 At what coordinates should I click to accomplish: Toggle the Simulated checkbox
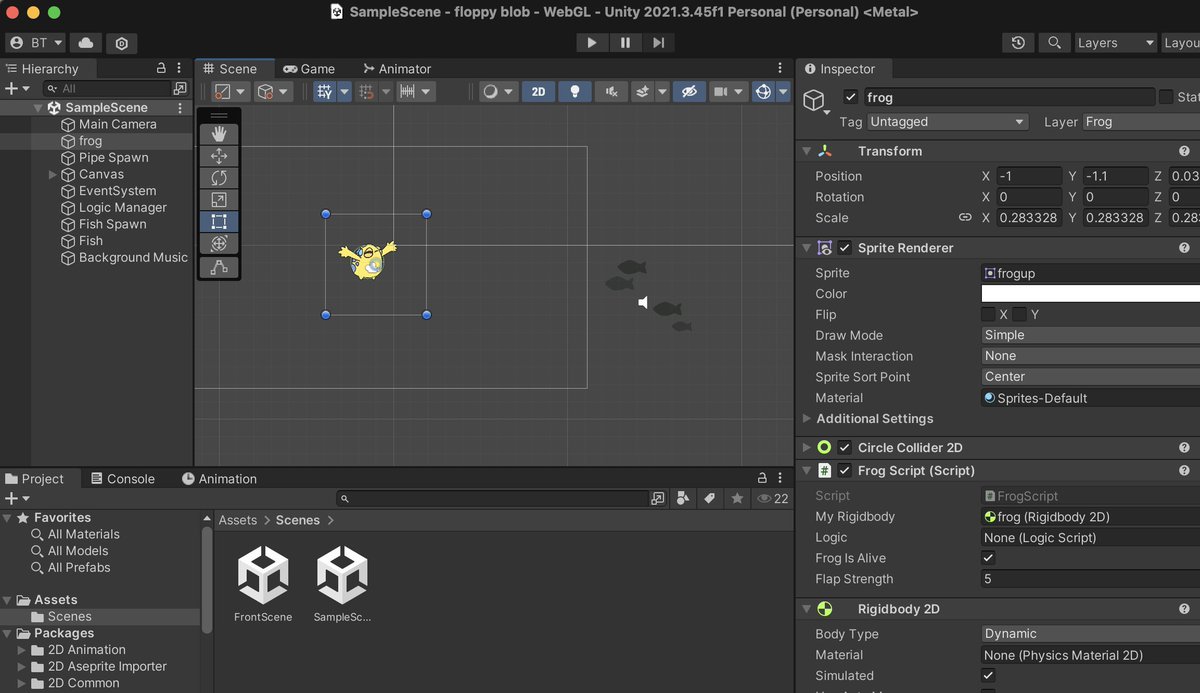[x=989, y=676]
